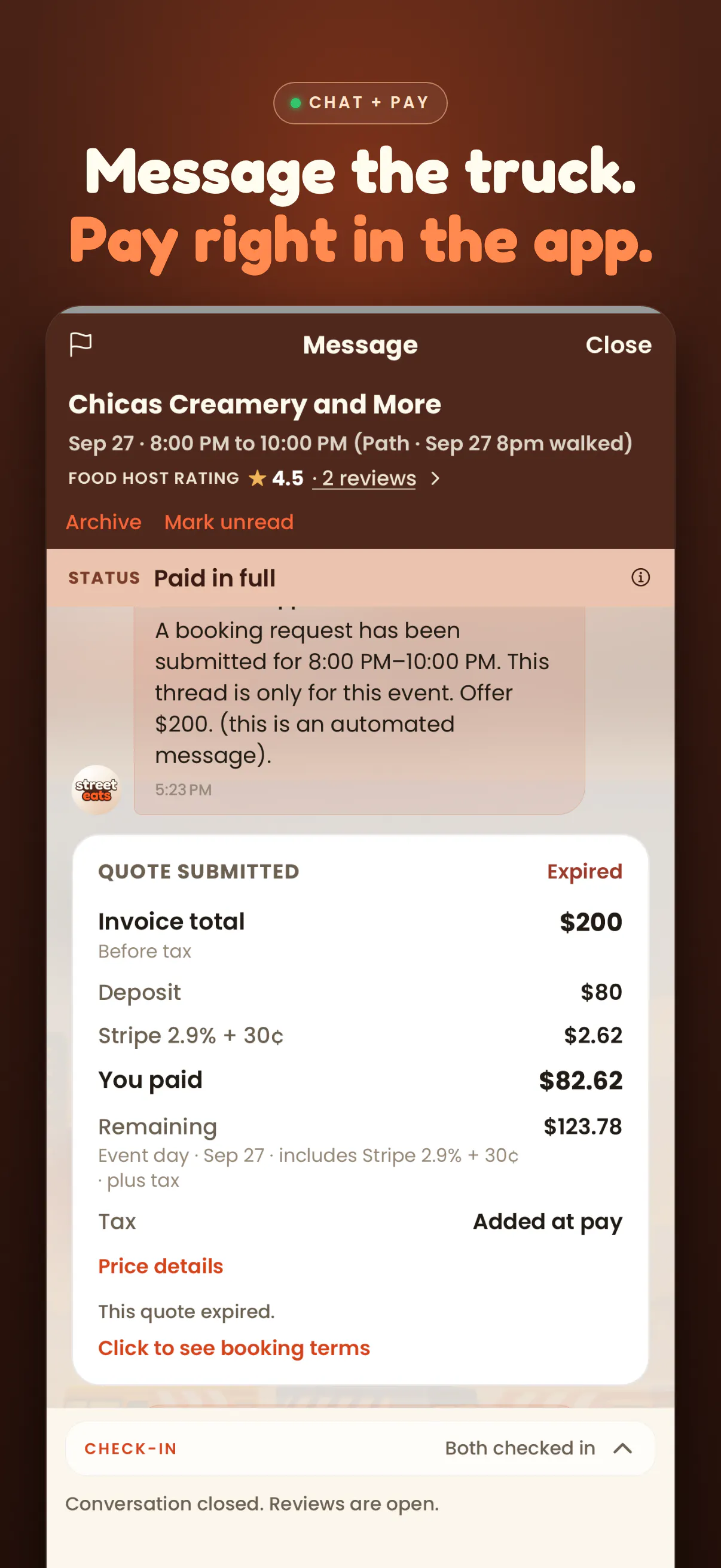Screen dimensions: 721x1568
Task: Open the 2 reviews link
Action: point(369,478)
